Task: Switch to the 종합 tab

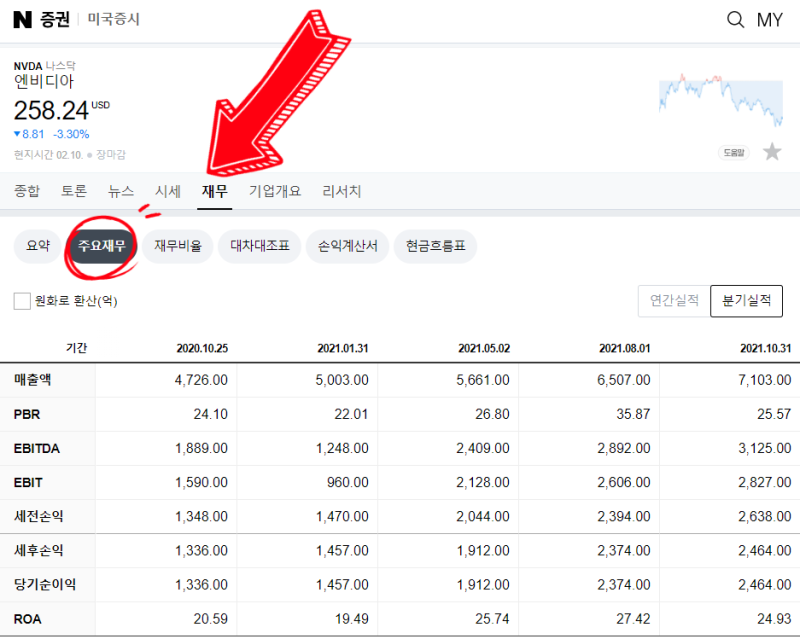Action: click(27, 191)
